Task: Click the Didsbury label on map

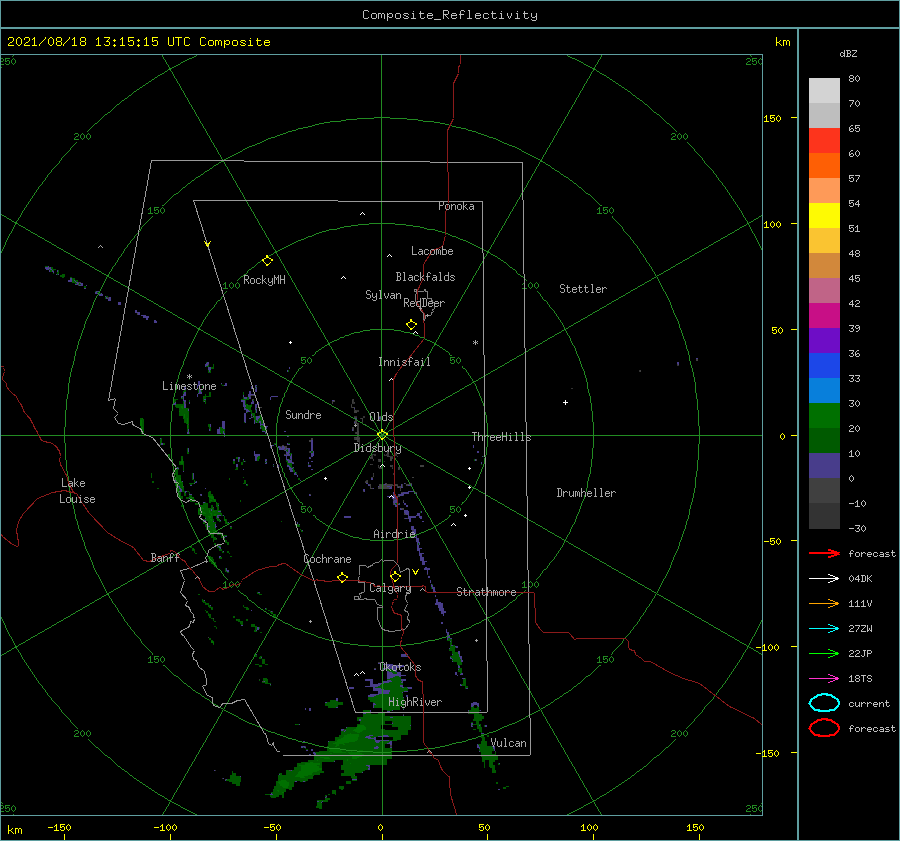Action: click(x=377, y=448)
